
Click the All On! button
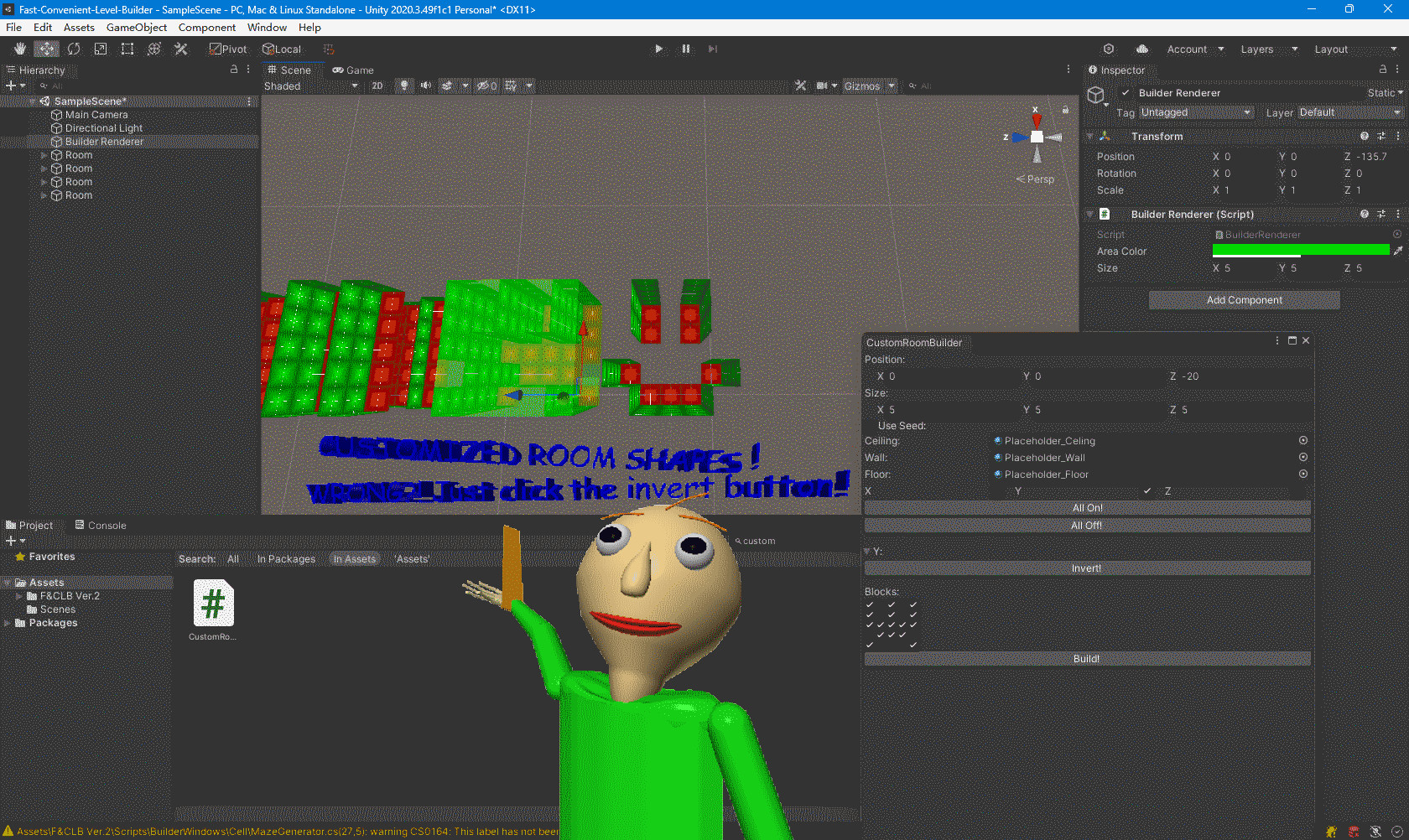tap(1087, 507)
